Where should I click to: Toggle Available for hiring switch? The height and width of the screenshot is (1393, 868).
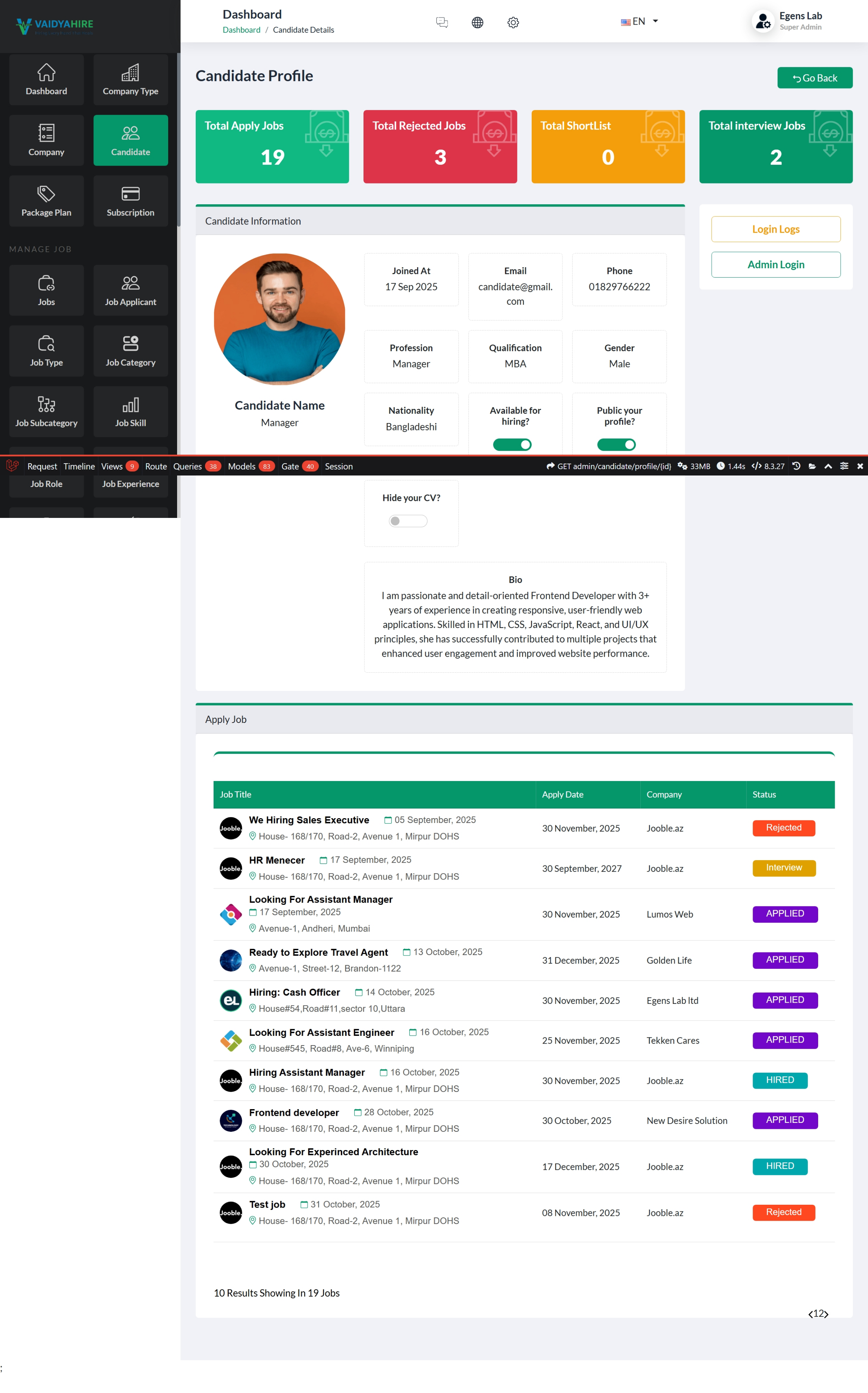[x=512, y=445]
